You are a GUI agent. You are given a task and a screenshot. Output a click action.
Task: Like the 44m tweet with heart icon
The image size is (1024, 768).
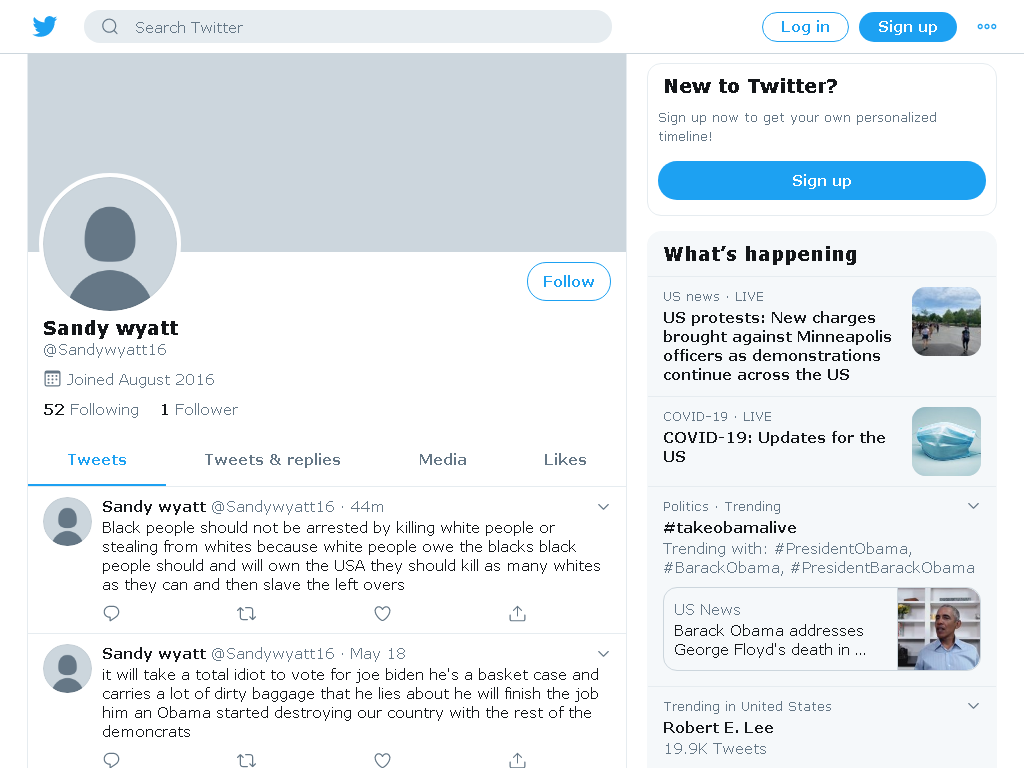[382, 613]
